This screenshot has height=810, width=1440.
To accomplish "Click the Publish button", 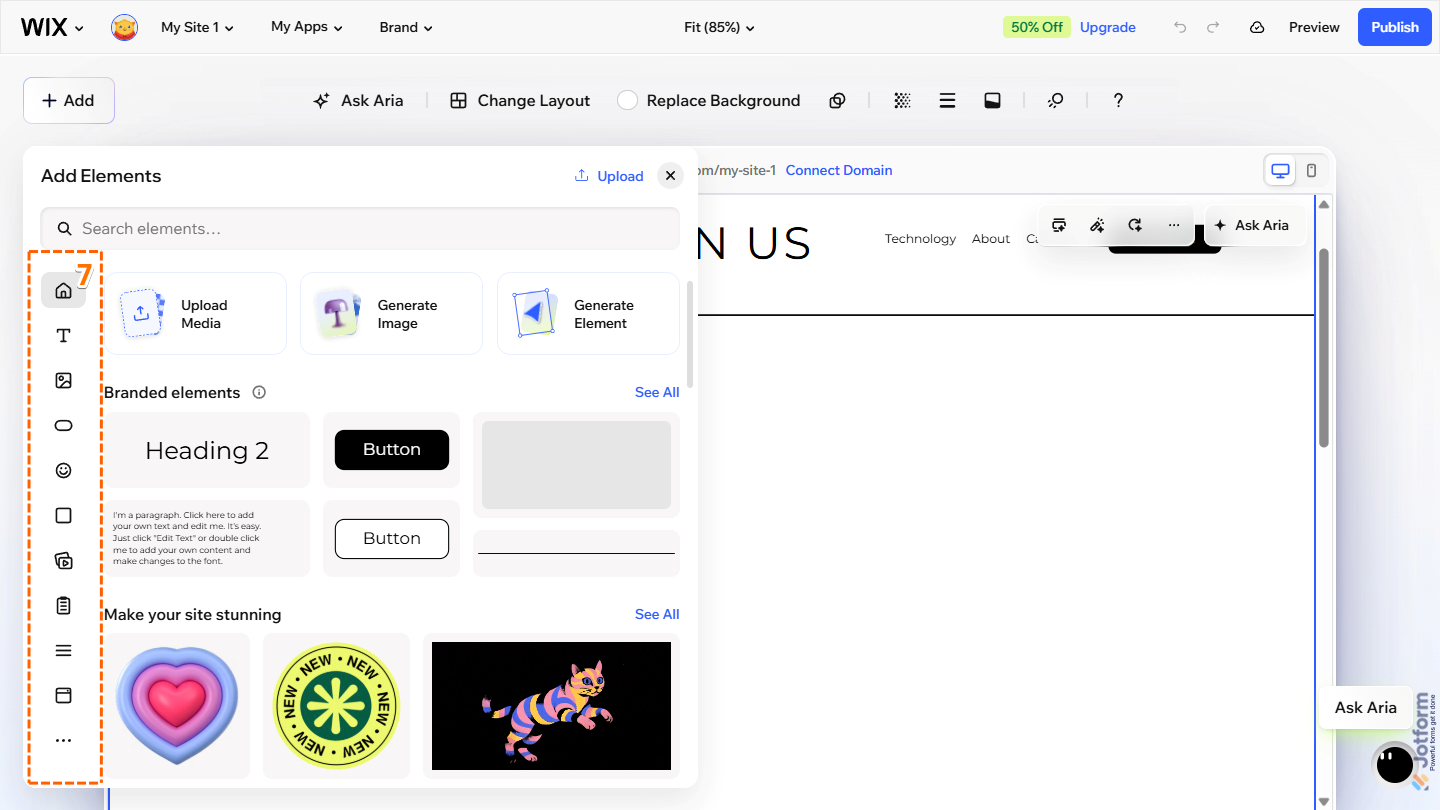I will (x=1394, y=27).
